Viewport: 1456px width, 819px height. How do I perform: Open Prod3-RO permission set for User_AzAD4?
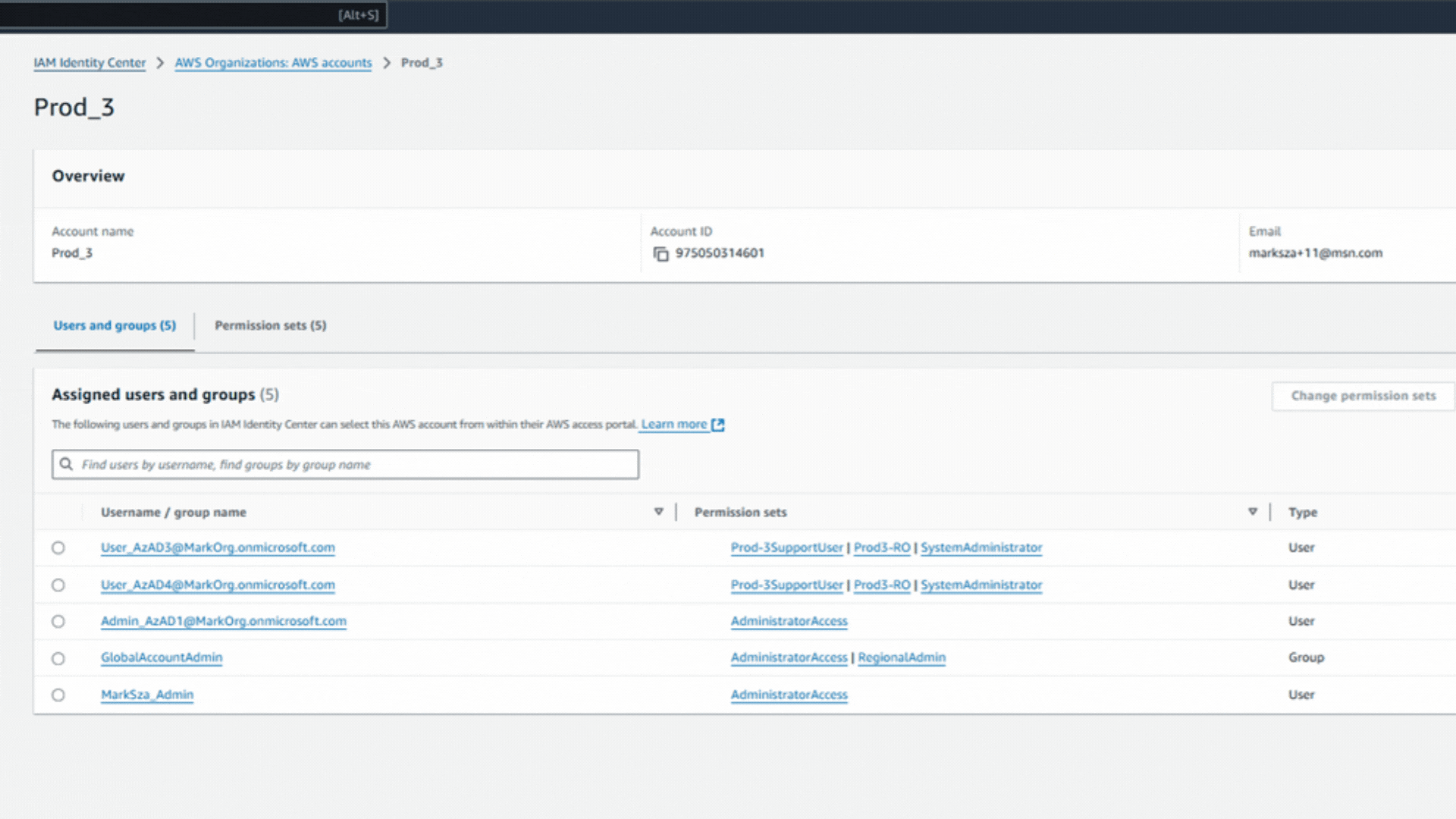[881, 585]
